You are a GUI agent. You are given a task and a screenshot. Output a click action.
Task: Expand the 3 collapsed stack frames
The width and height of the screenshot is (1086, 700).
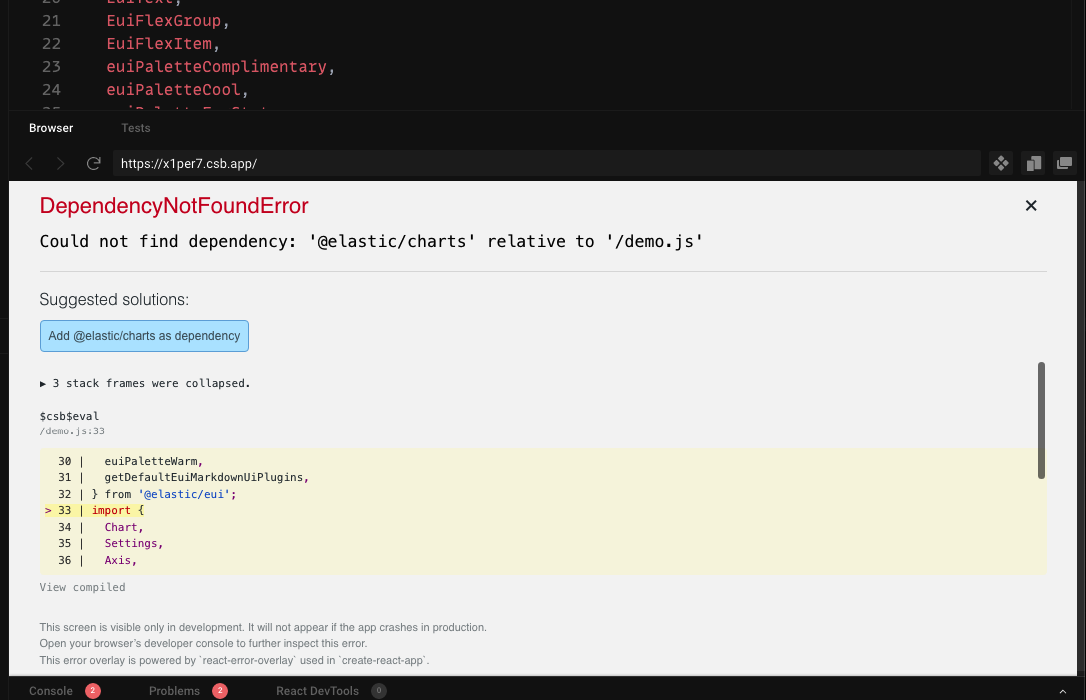click(x=145, y=383)
